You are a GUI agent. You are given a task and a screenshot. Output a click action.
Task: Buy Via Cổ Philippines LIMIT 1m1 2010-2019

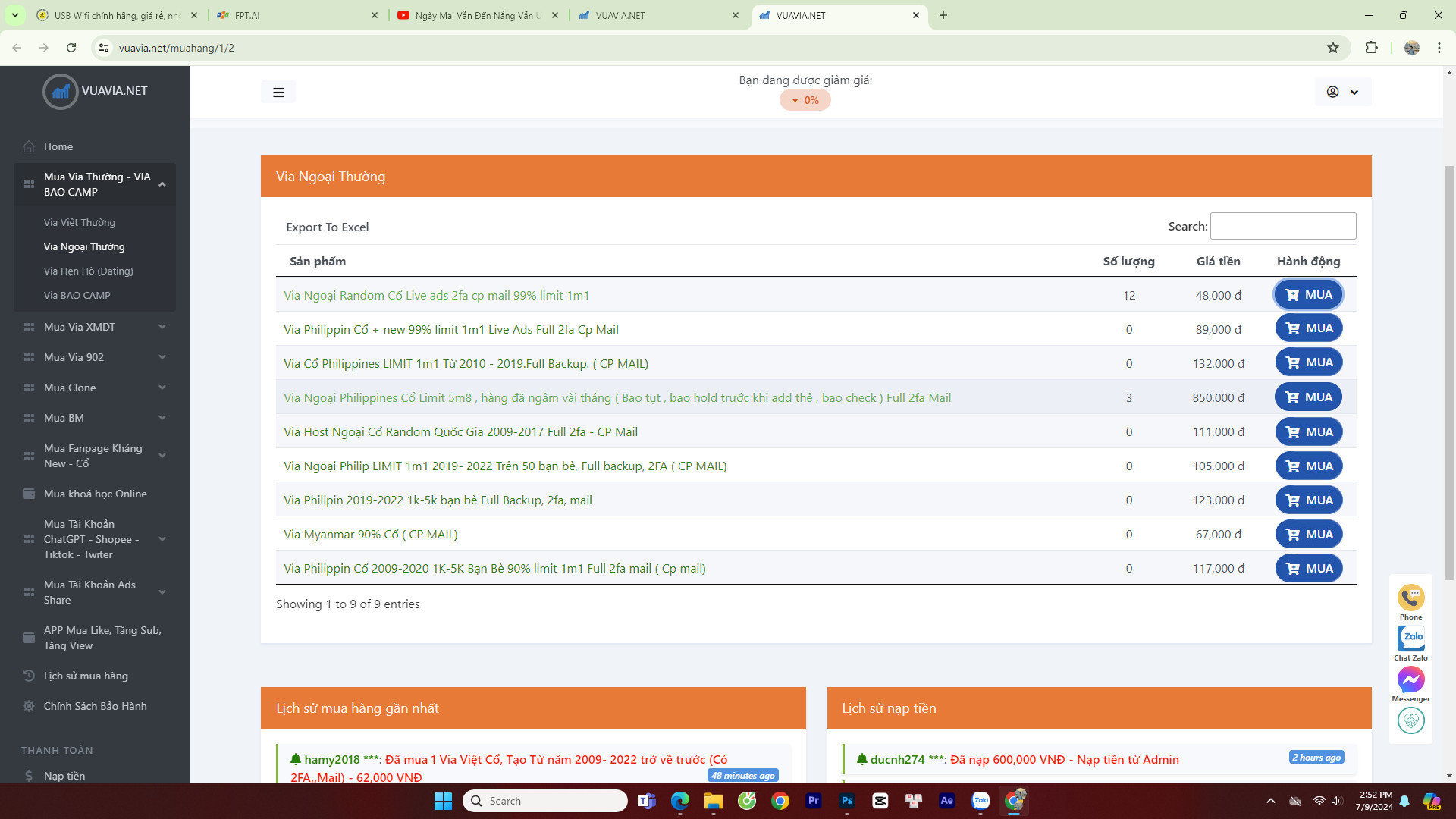[1309, 362]
